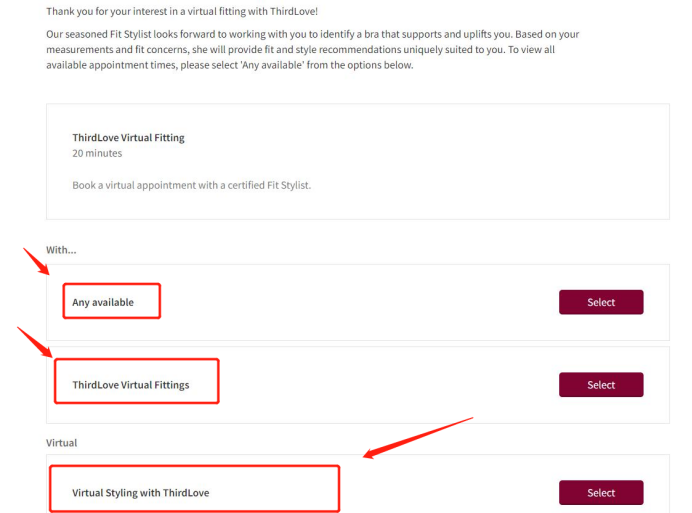Click the 'With...' section heading
The height and width of the screenshot is (513, 692).
[x=61, y=250]
